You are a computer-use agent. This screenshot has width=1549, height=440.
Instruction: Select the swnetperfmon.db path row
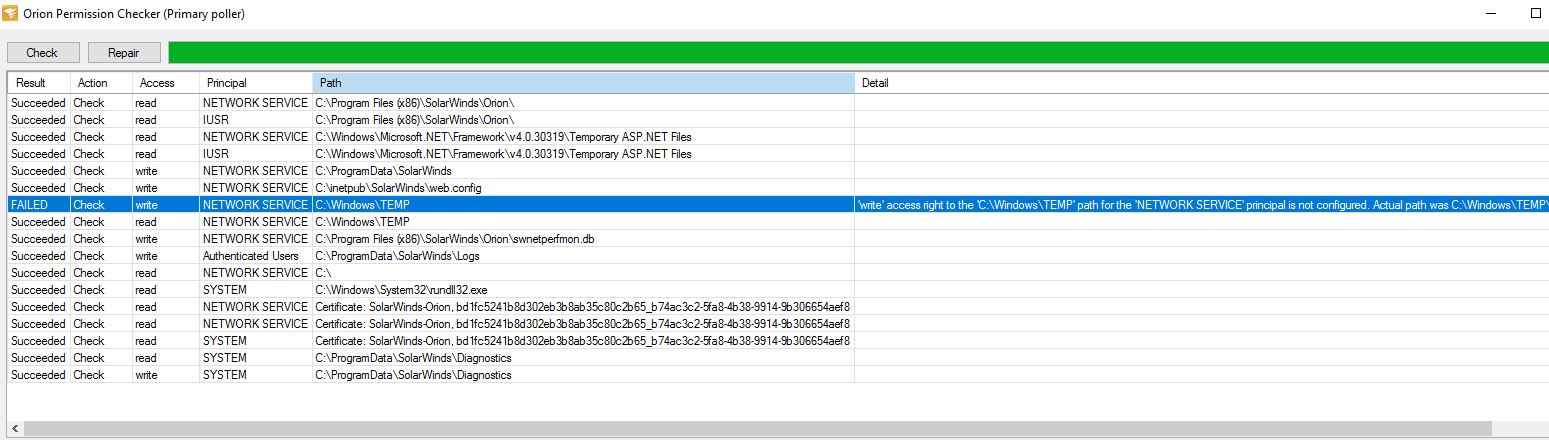click(778, 239)
